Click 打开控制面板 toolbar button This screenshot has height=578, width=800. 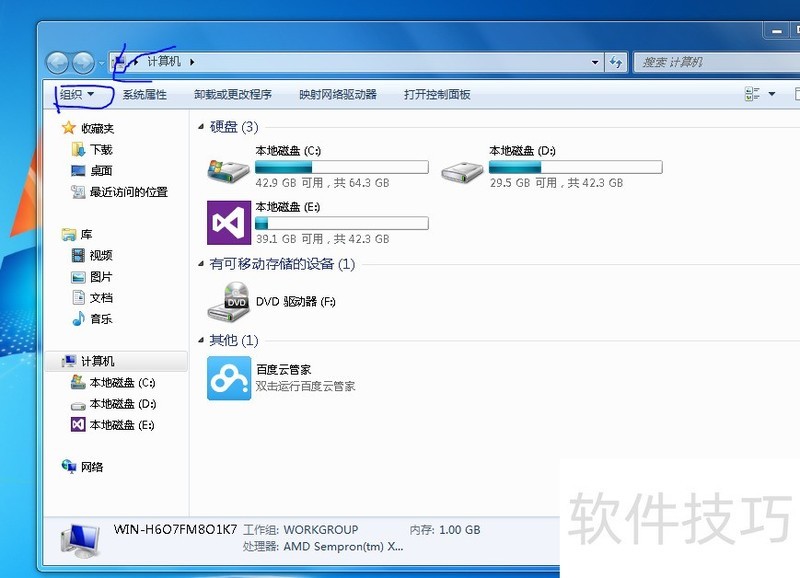point(437,95)
